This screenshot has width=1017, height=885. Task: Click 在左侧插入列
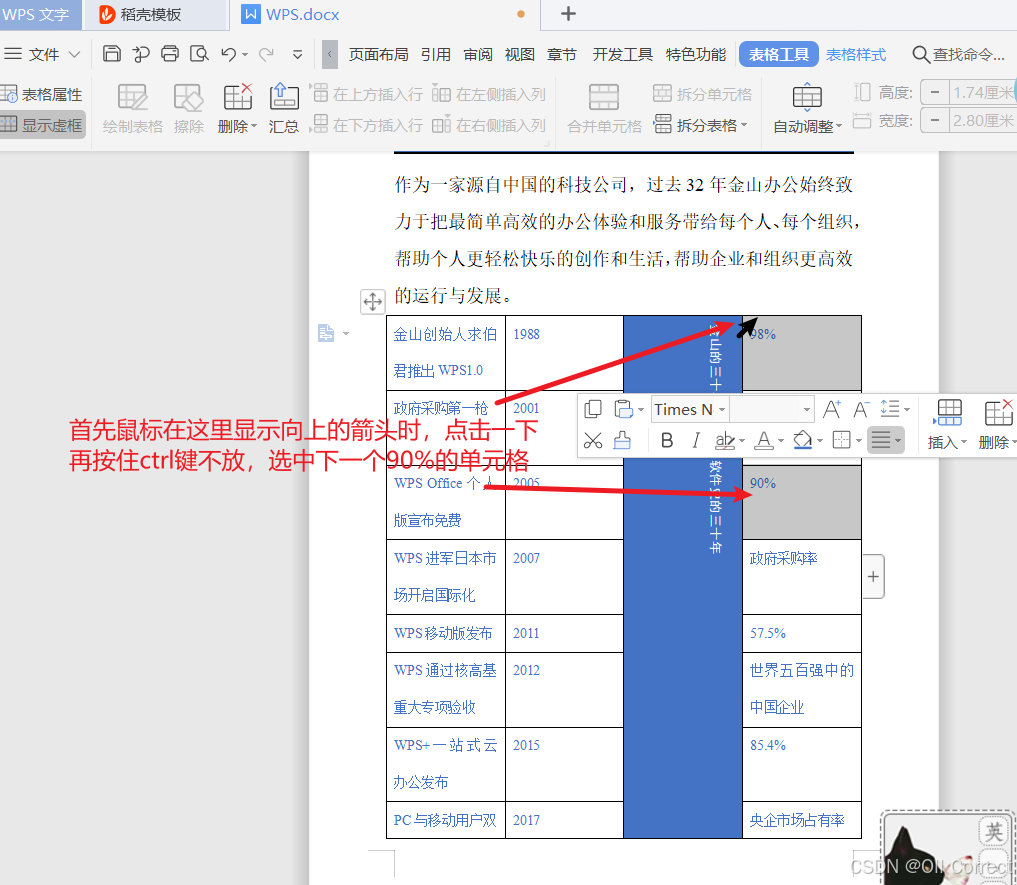(489, 95)
